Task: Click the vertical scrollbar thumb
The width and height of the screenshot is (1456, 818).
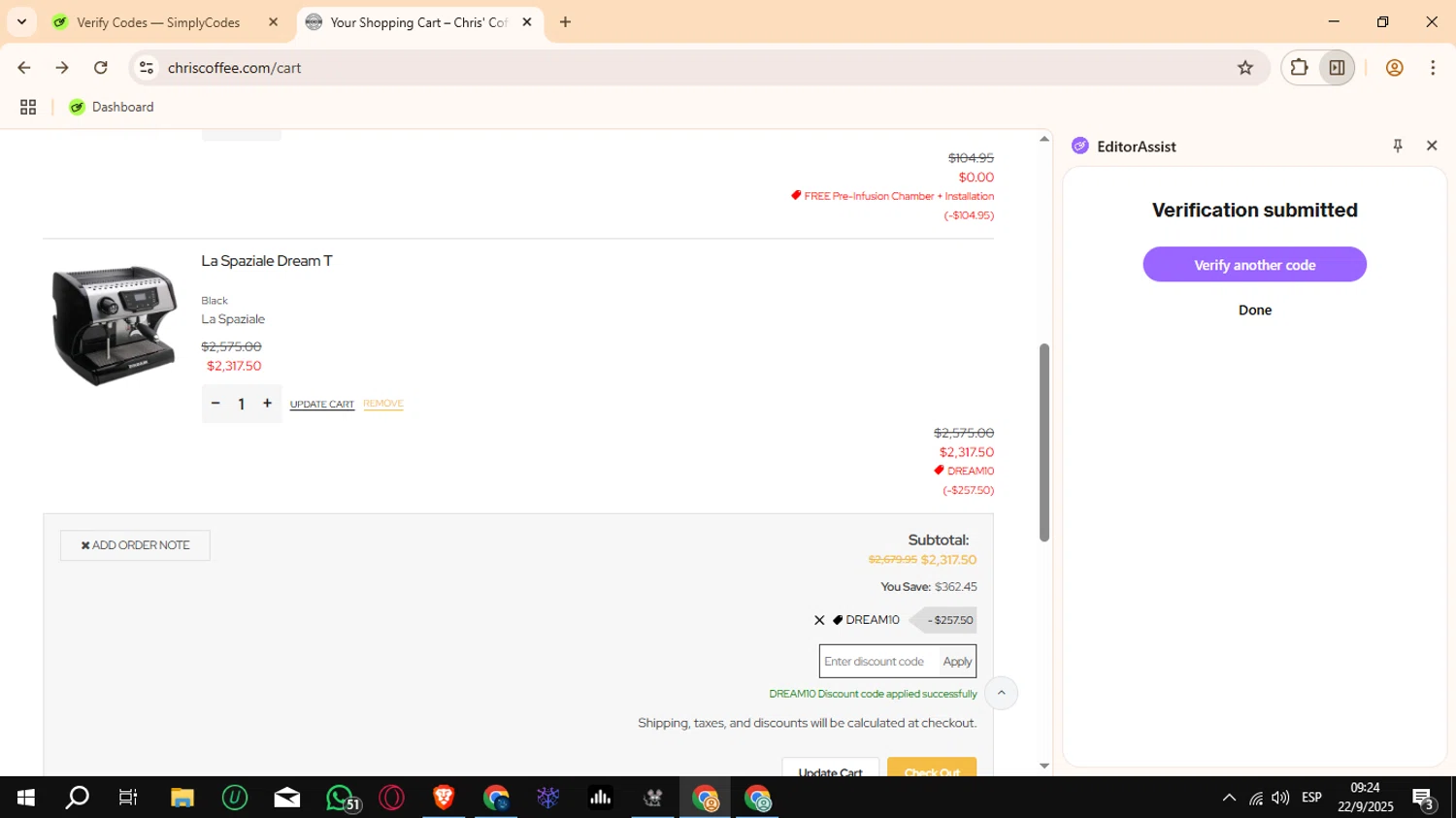Action: point(1044,442)
